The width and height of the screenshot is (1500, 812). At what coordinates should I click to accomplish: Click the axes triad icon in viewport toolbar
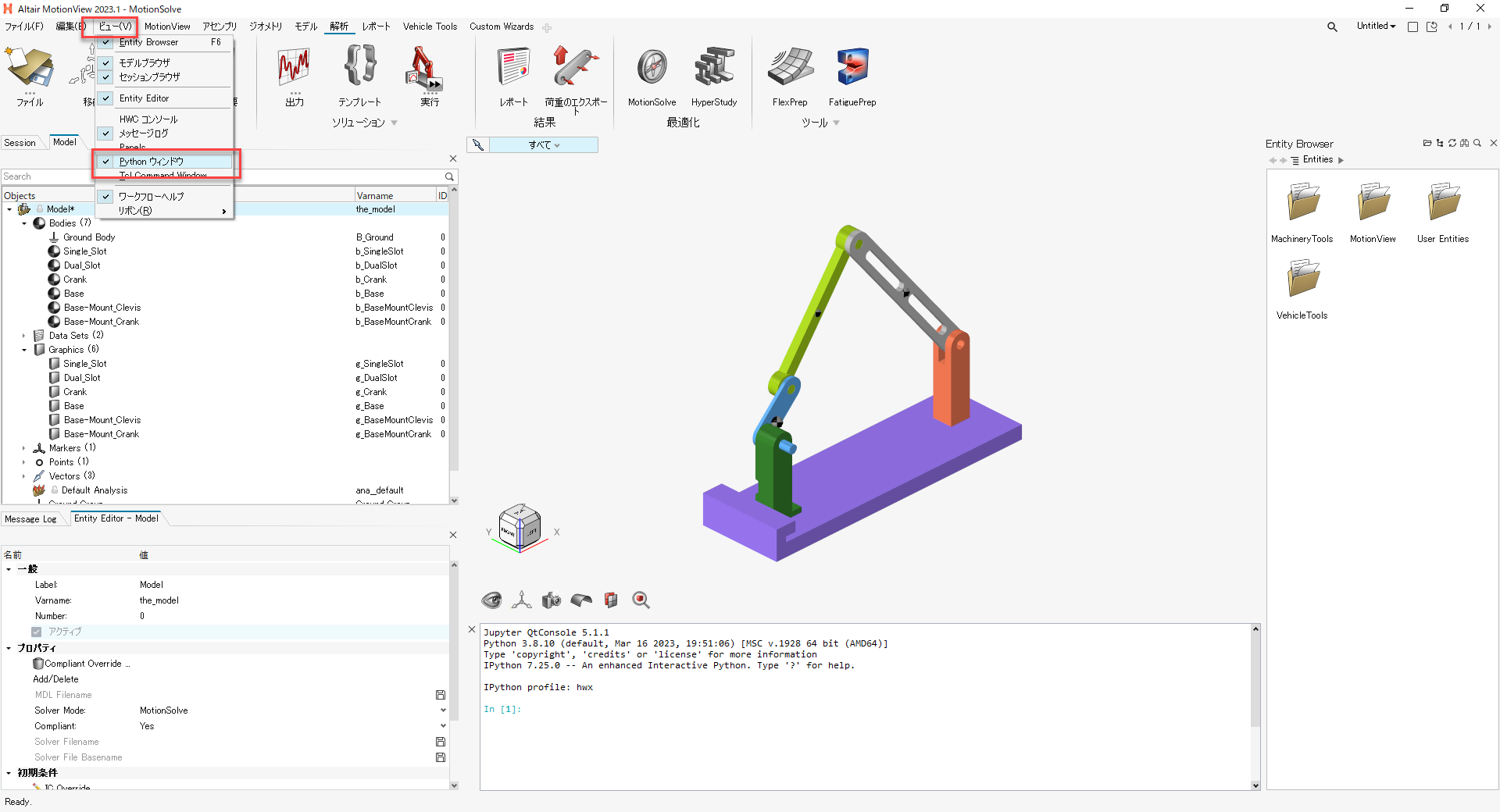[521, 600]
